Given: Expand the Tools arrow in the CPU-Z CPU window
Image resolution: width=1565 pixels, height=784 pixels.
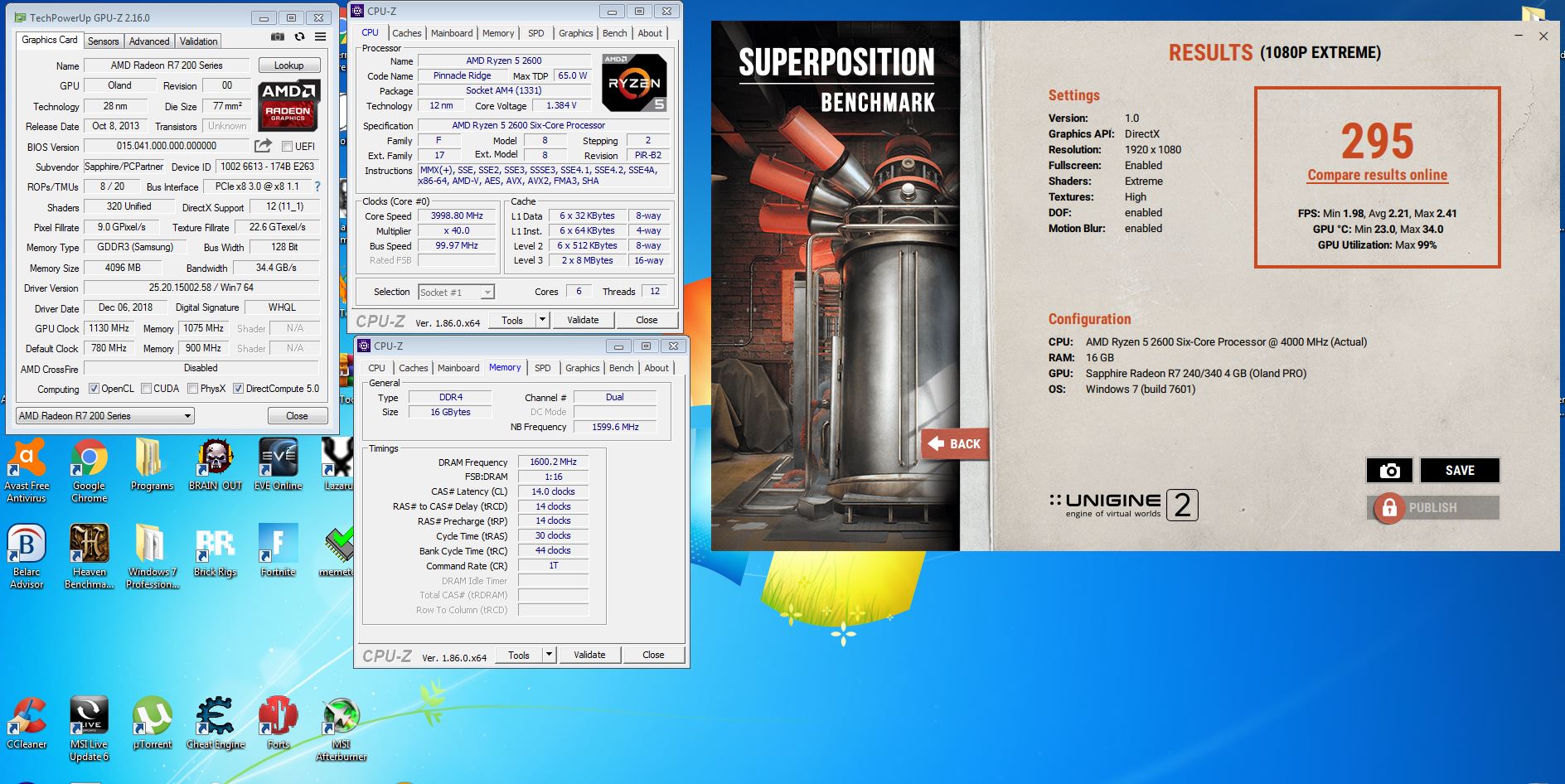Looking at the screenshot, I should click(x=542, y=320).
